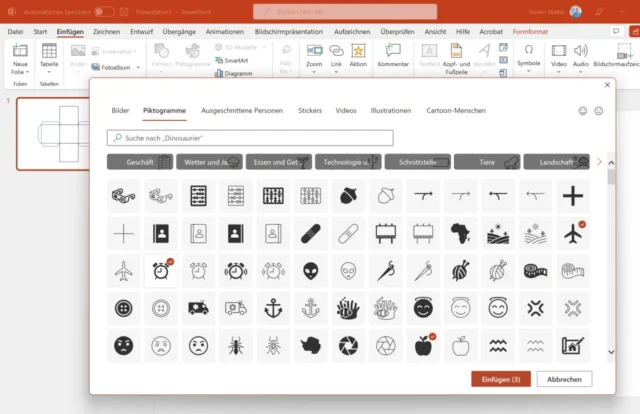
Task: Select the filled yarn ball icon
Action: pos(460,271)
